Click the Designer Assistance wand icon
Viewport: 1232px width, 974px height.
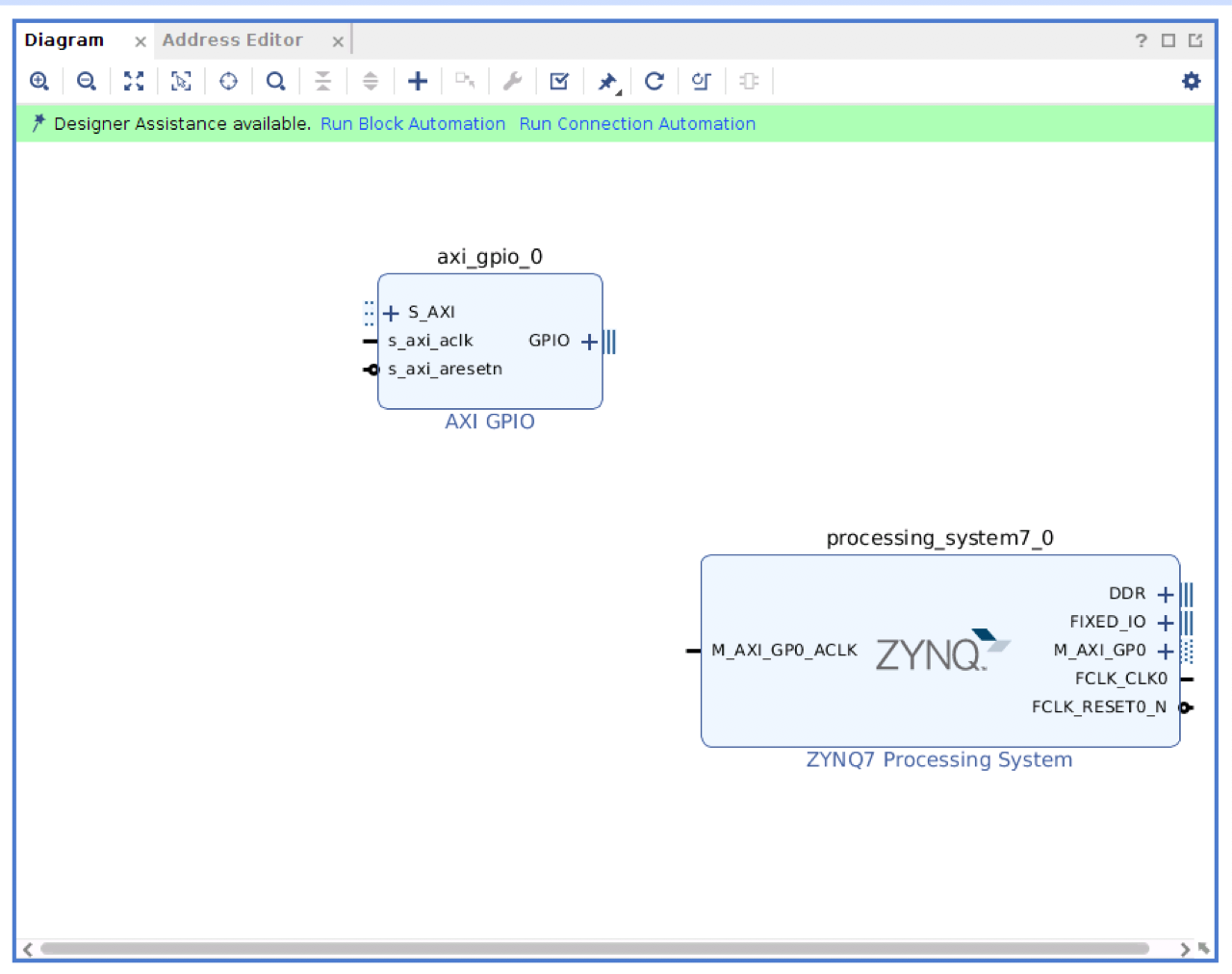click(x=38, y=123)
